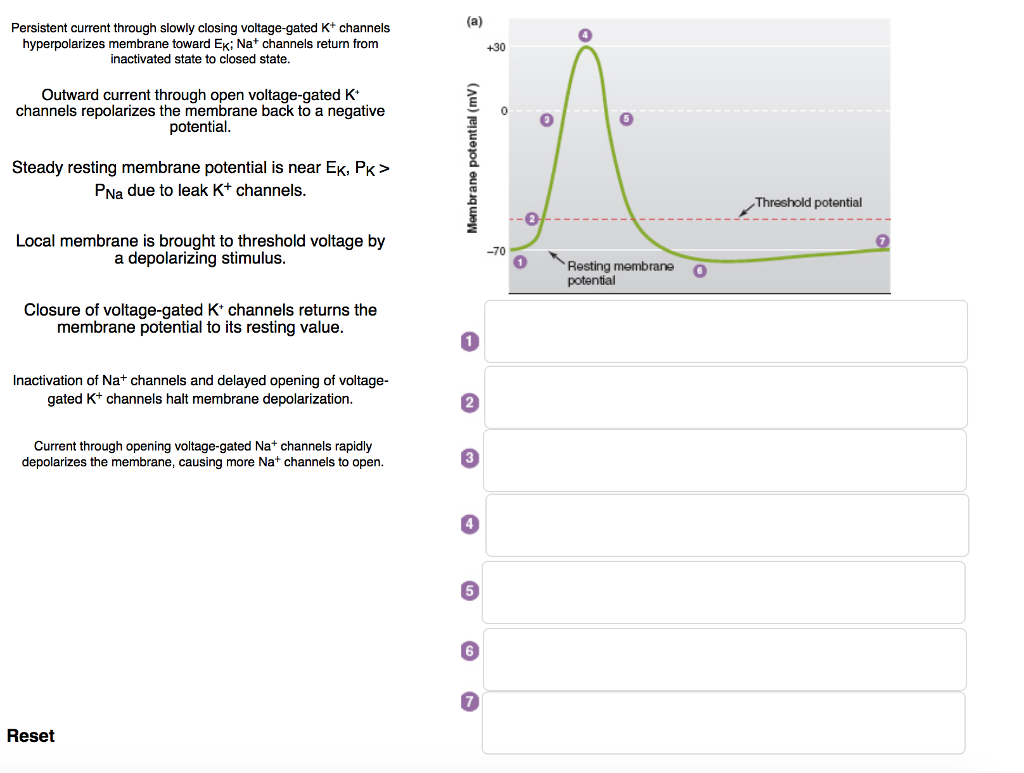Pick the 'Steady resting membrane potential' label

[200, 178]
